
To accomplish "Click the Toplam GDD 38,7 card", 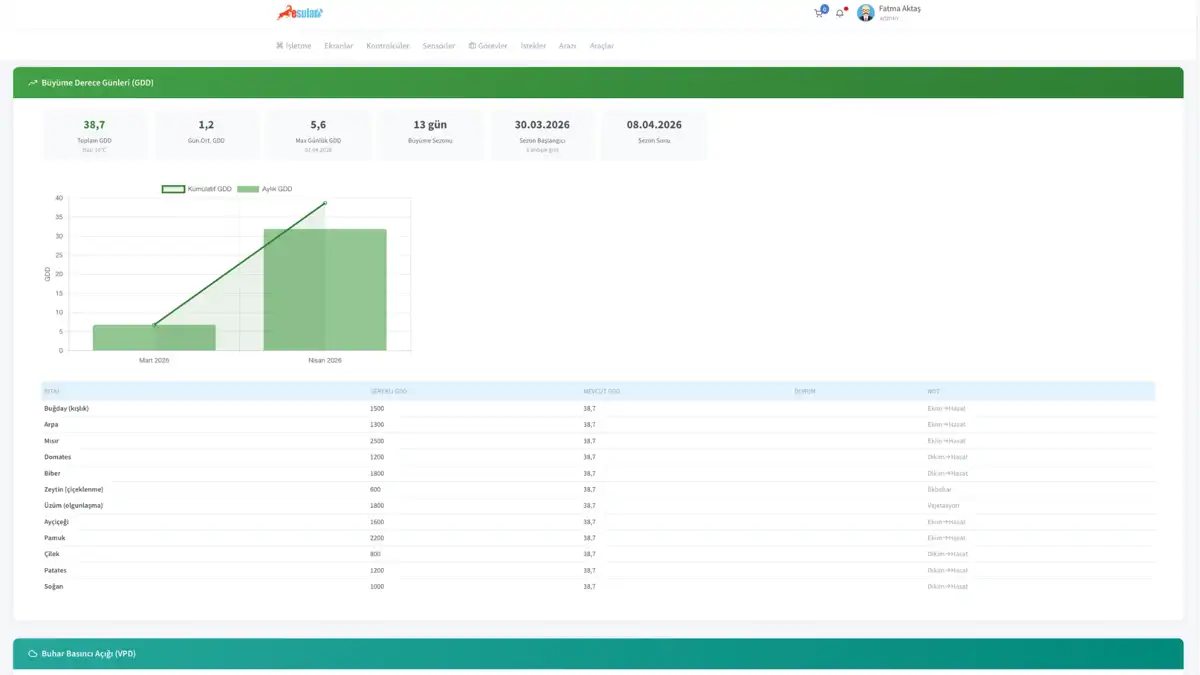I will tap(94, 134).
